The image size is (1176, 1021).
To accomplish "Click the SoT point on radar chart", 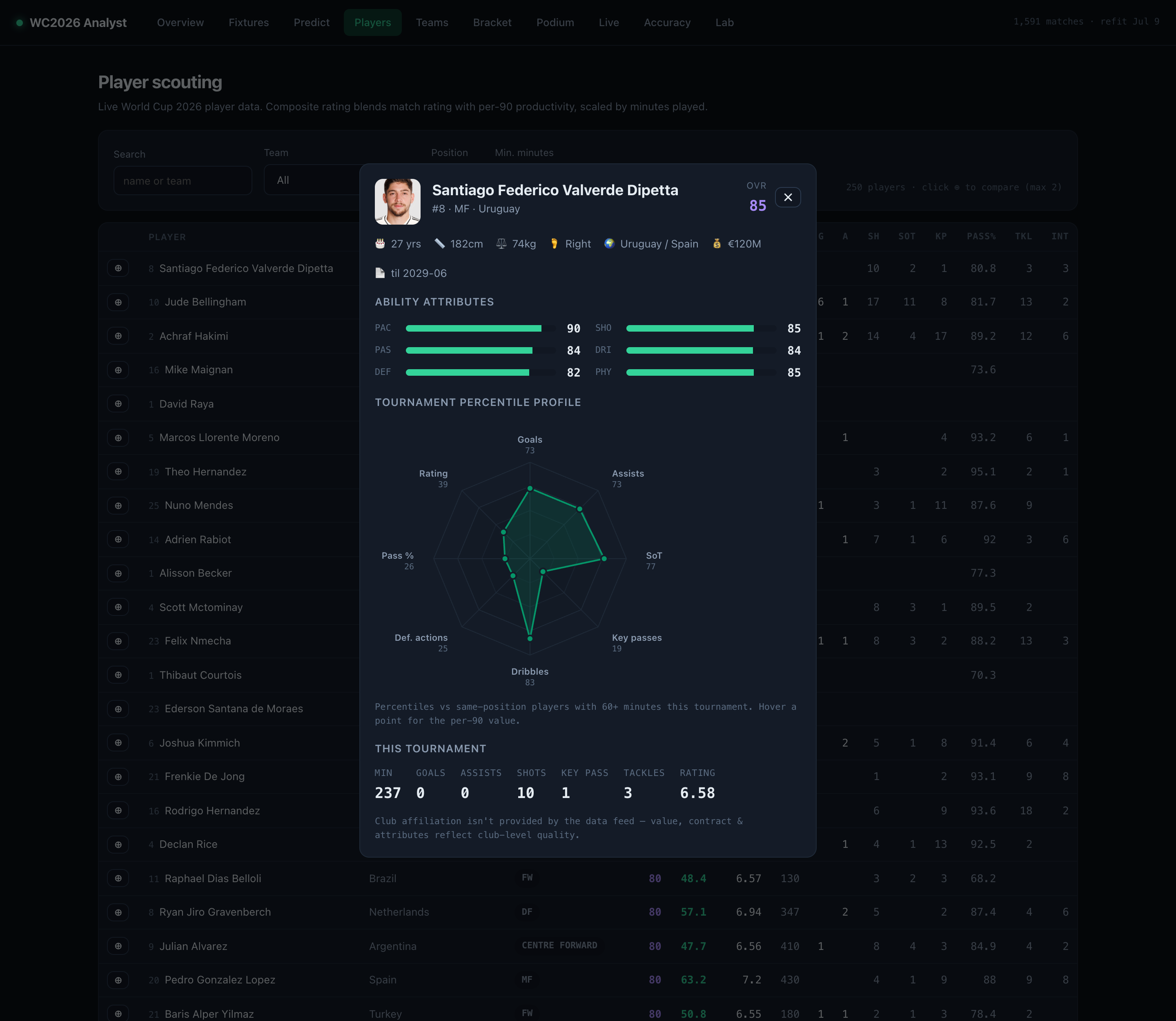I will pos(604,559).
